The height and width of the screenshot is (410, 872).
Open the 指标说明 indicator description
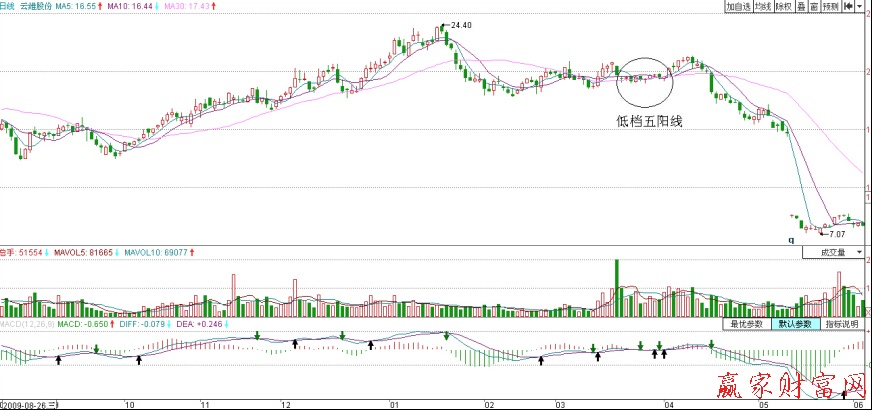tap(842, 324)
